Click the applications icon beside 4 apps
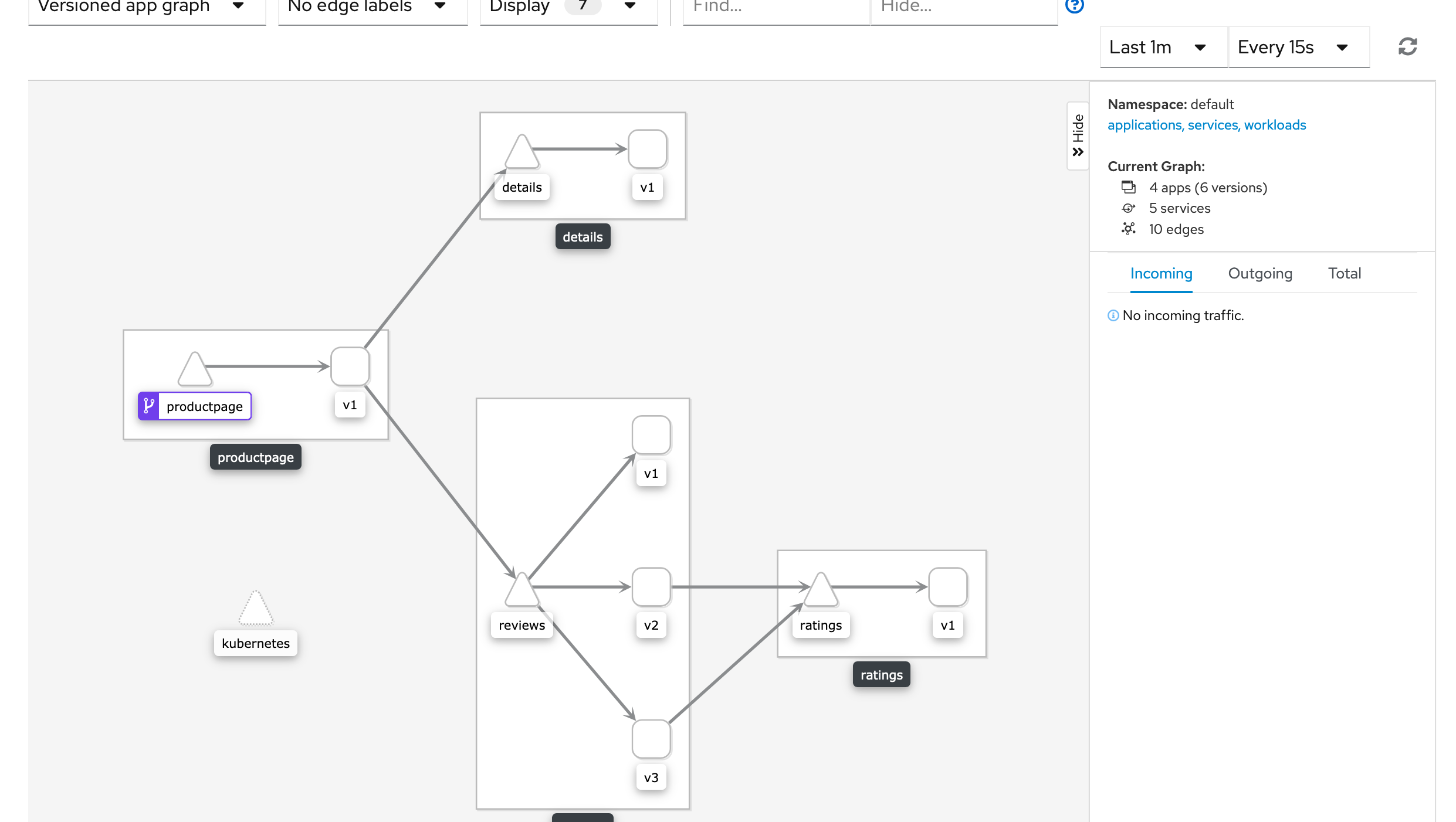This screenshot has height=822, width=1456. pyautogui.click(x=1129, y=187)
